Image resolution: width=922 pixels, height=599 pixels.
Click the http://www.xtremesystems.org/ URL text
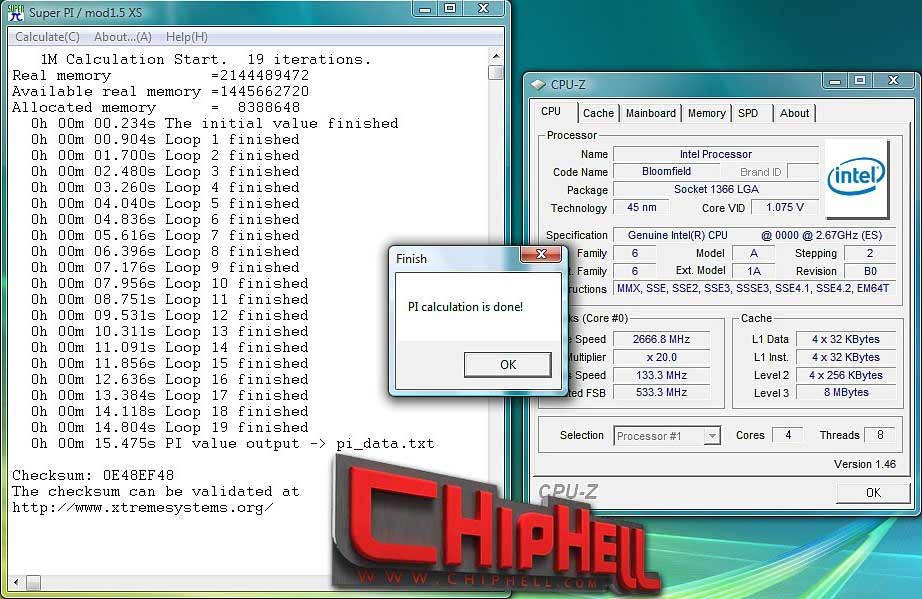[x=142, y=507]
